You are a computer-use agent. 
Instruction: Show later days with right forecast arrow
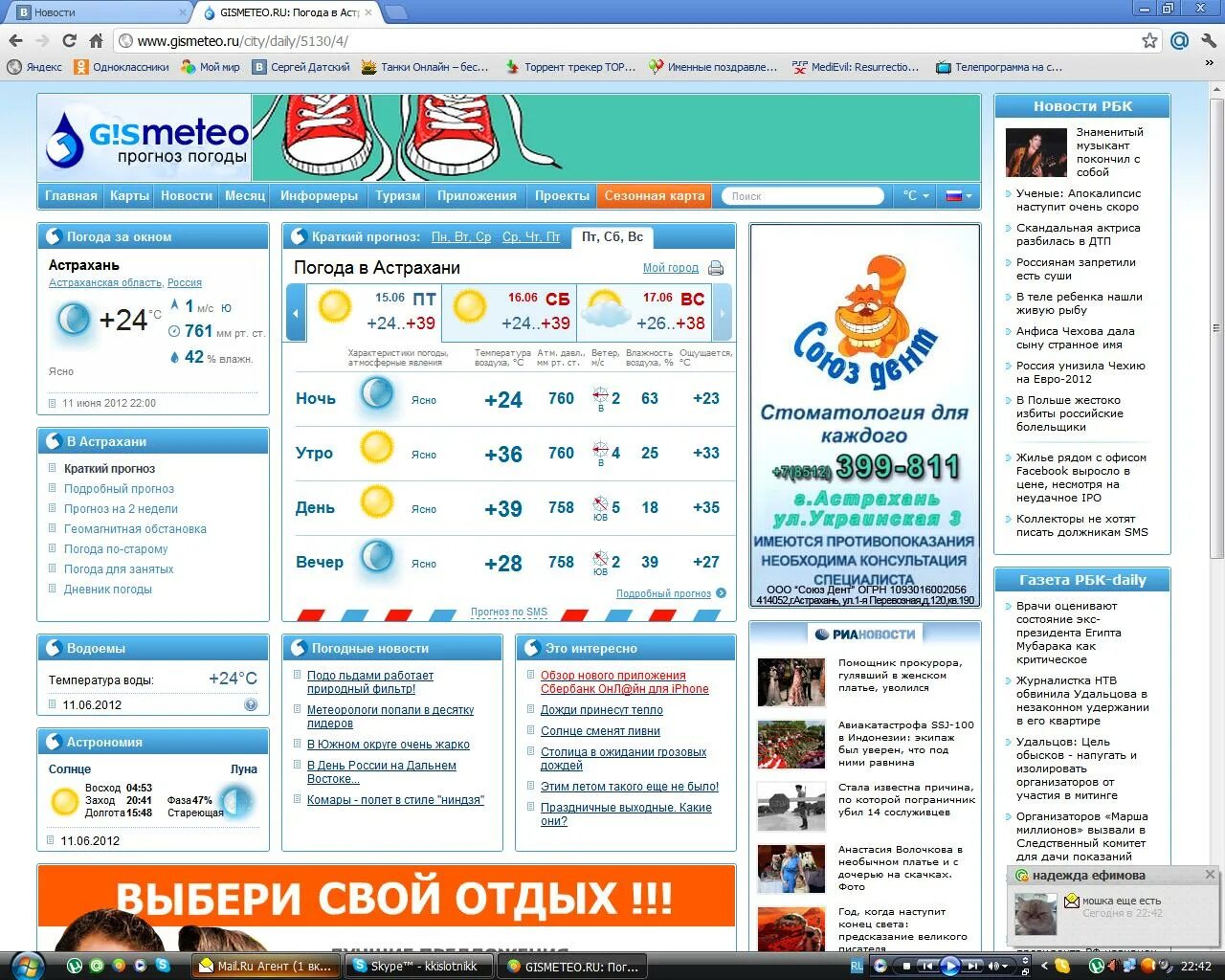coord(723,313)
